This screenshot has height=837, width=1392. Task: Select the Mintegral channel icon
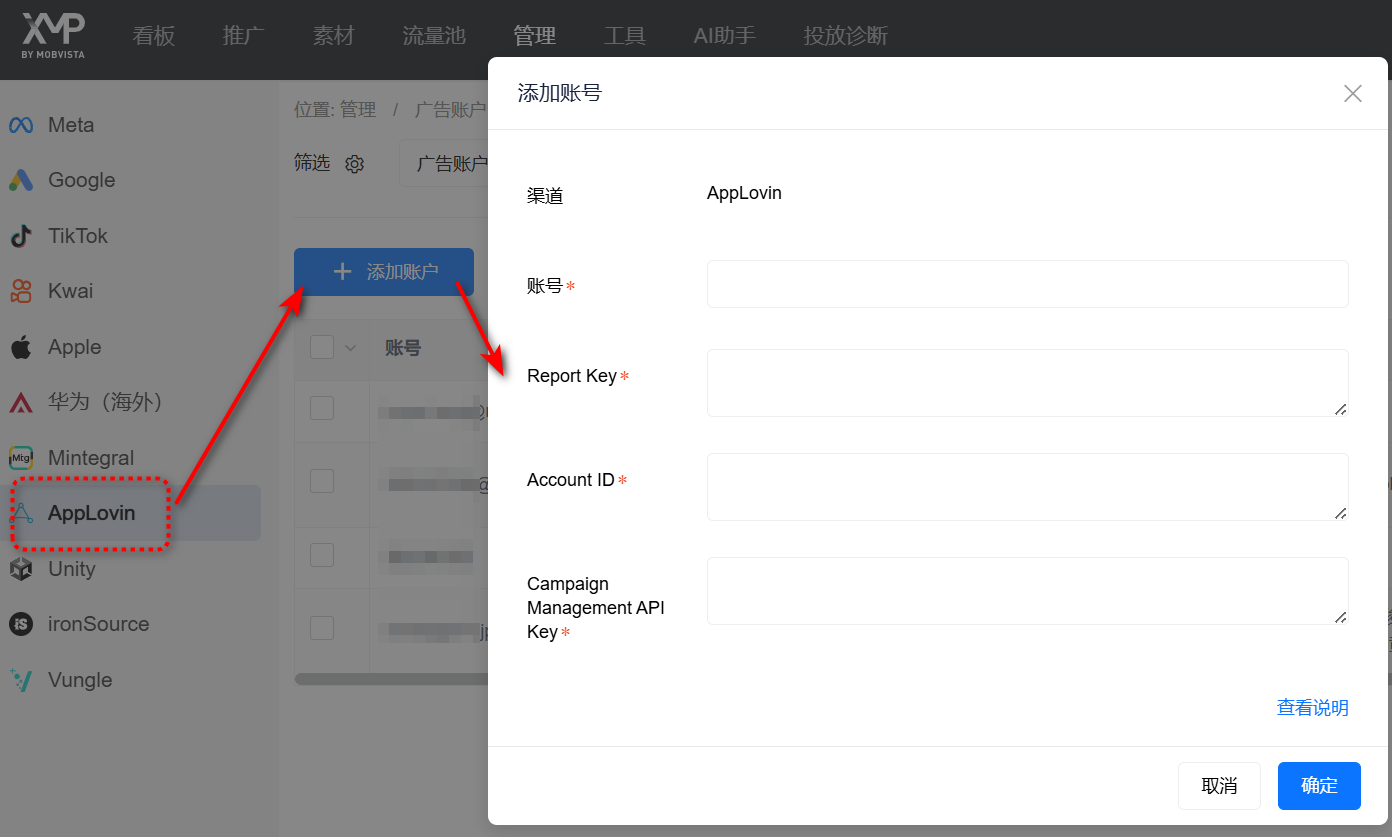coord(20,457)
